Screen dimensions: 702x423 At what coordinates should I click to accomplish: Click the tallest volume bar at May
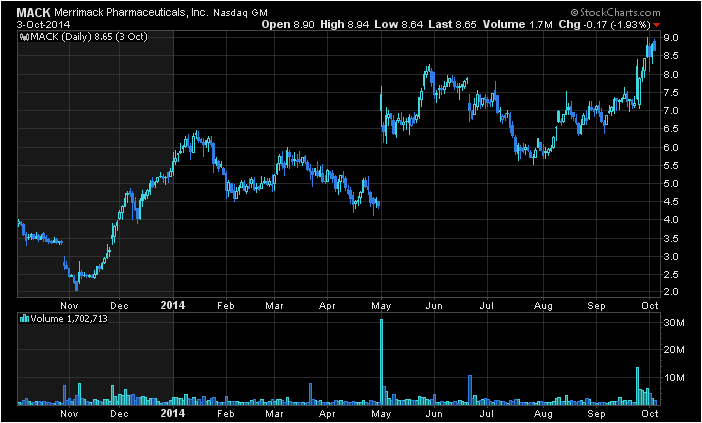381,362
